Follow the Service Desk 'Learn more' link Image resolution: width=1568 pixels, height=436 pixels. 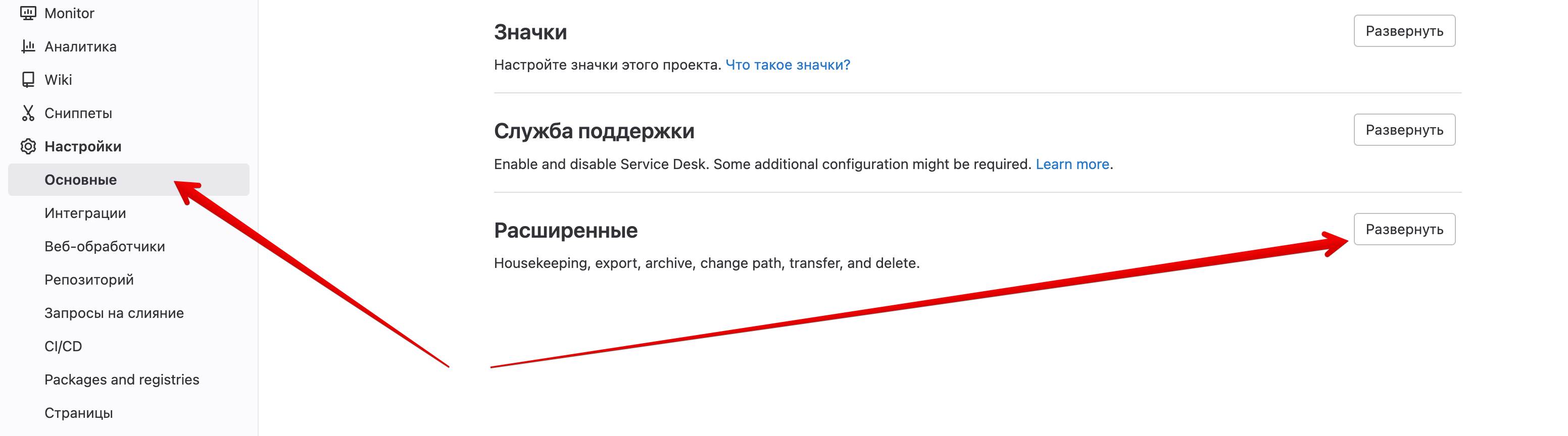[x=1072, y=164]
